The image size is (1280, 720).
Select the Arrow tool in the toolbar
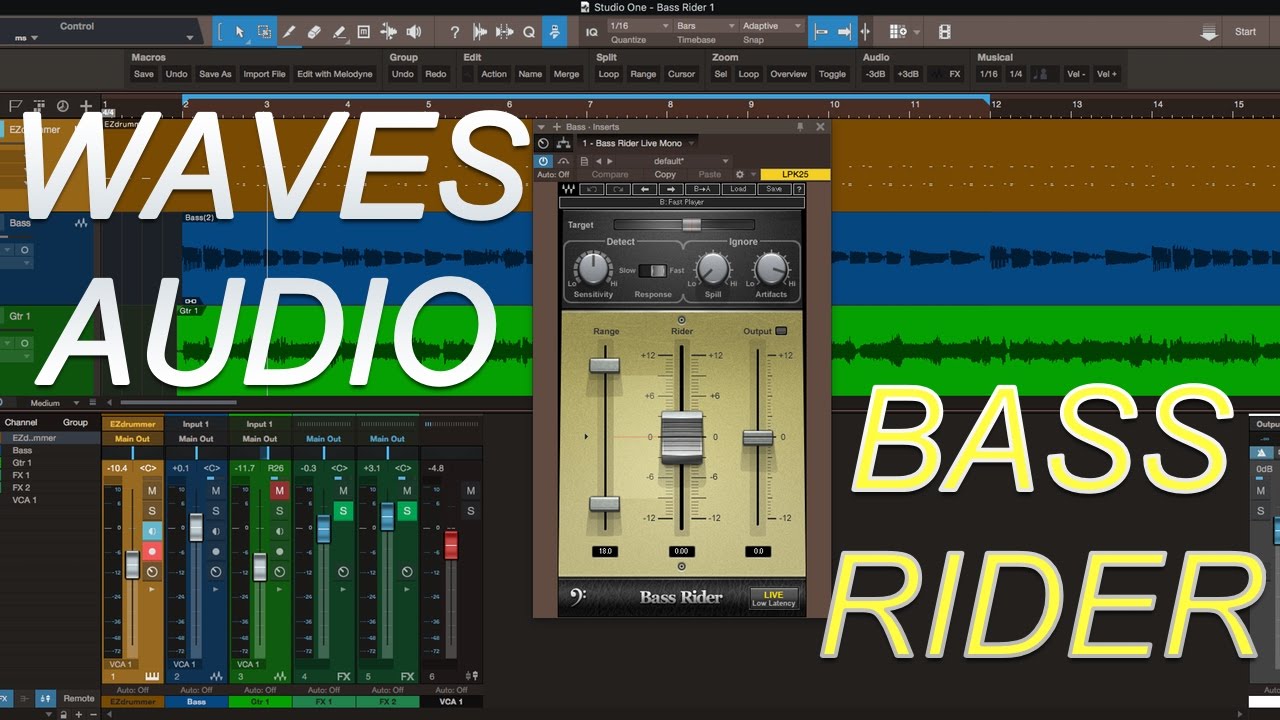click(x=240, y=32)
